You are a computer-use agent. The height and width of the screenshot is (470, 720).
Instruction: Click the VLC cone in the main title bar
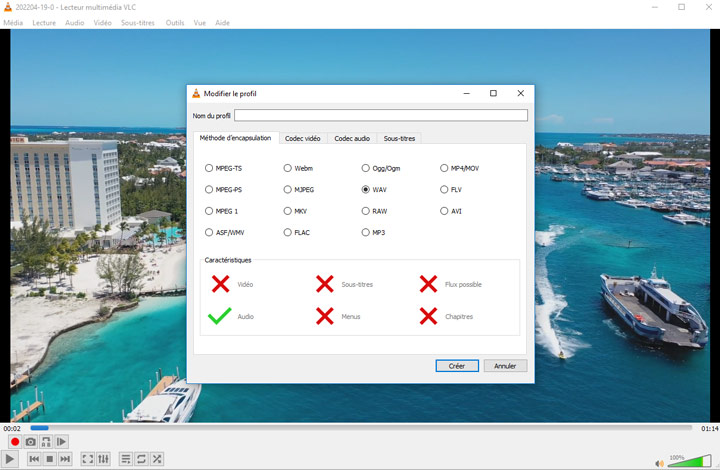pyautogui.click(x=7, y=7)
